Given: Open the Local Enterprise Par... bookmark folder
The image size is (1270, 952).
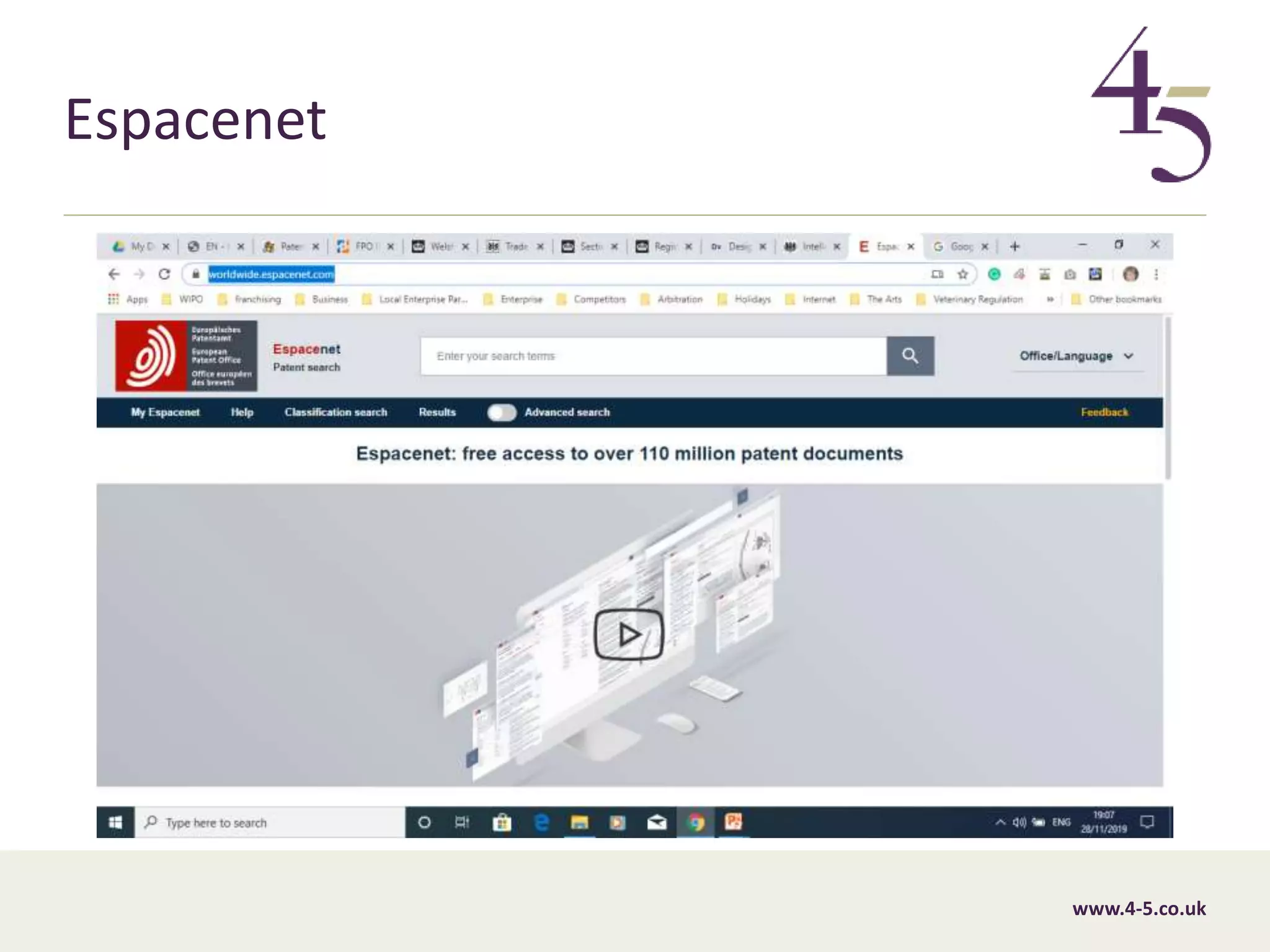Looking at the screenshot, I should pos(415,299).
